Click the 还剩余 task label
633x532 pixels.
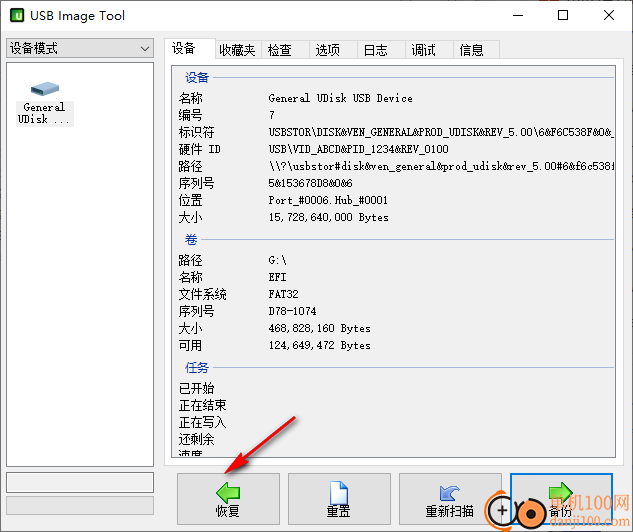(196, 439)
